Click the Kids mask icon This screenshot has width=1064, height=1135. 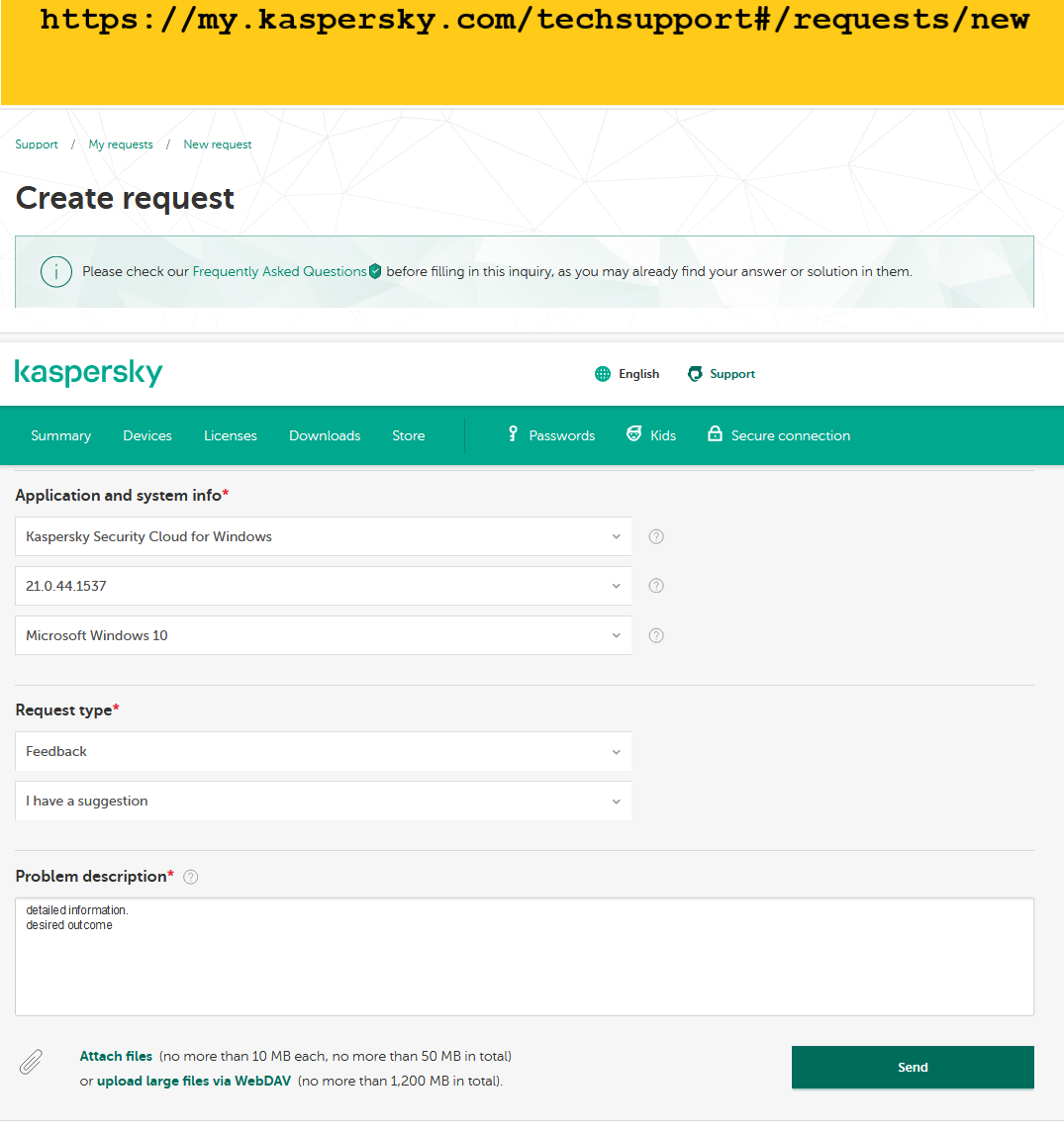coord(633,433)
